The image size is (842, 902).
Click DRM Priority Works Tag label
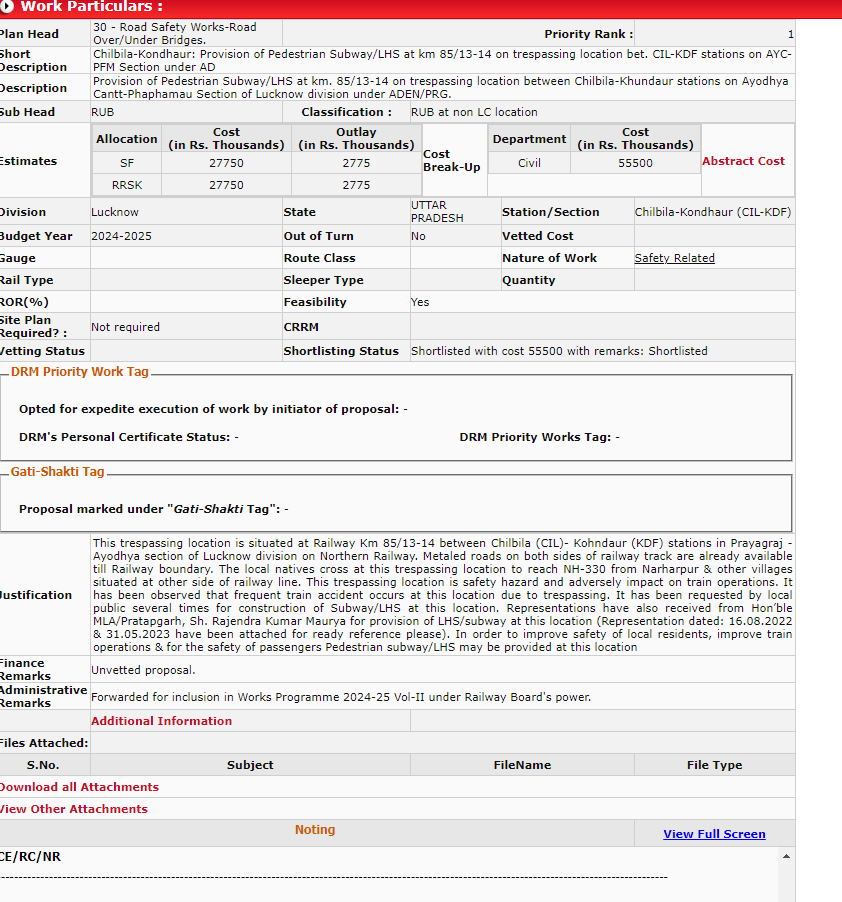pyautogui.click(x=535, y=437)
